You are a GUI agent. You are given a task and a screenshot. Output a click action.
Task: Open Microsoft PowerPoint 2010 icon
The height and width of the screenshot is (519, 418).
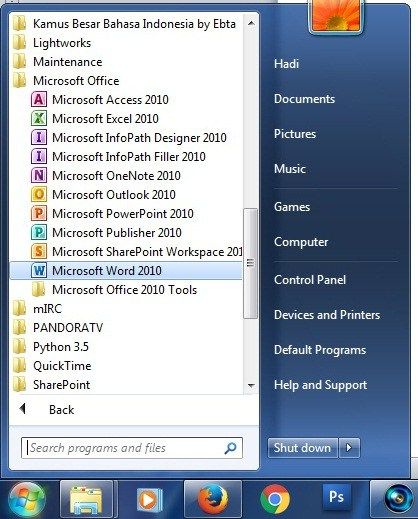coord(39,213)
